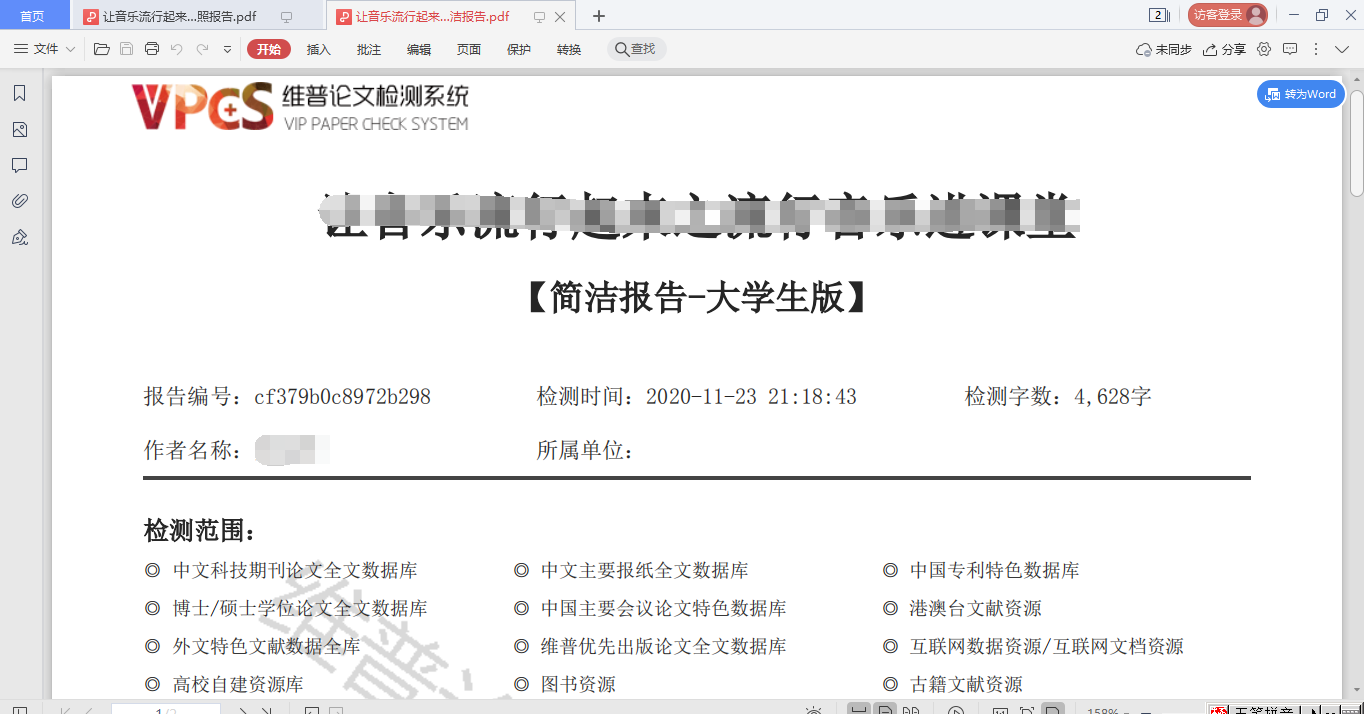Click the 互联网数据资源/互联网文档资源 entry

tap(1047, 647)
